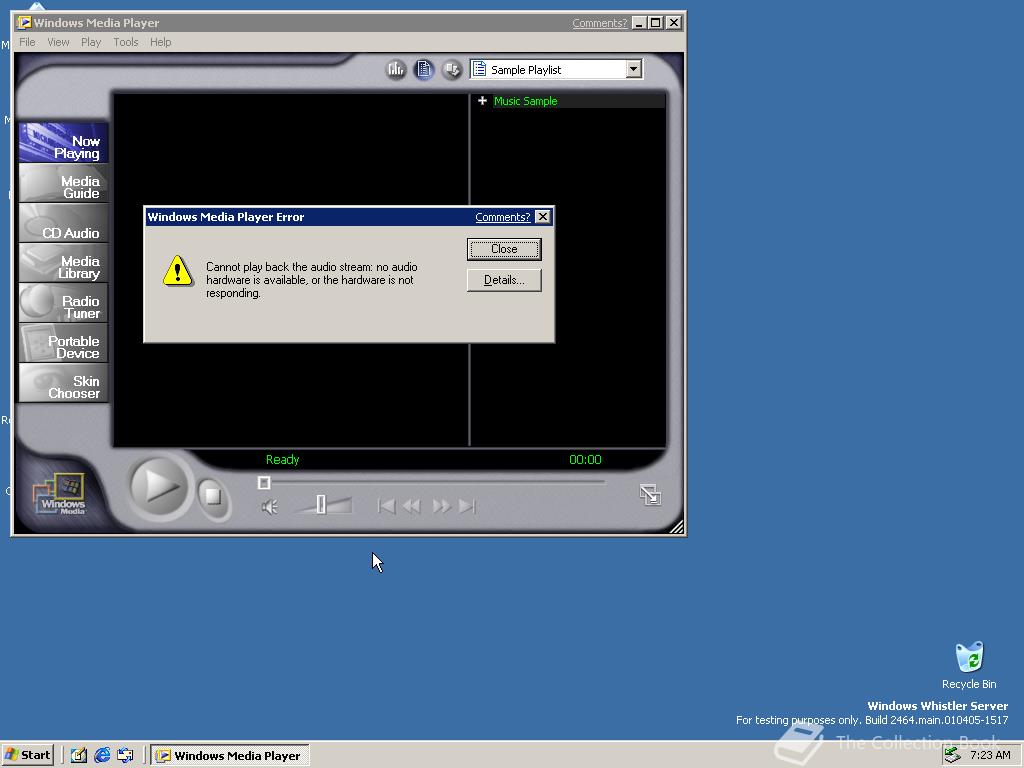Screen dimensions: 1024x768
Task: Maximize the Windows Media Player window
Action: tap(656, 23)
